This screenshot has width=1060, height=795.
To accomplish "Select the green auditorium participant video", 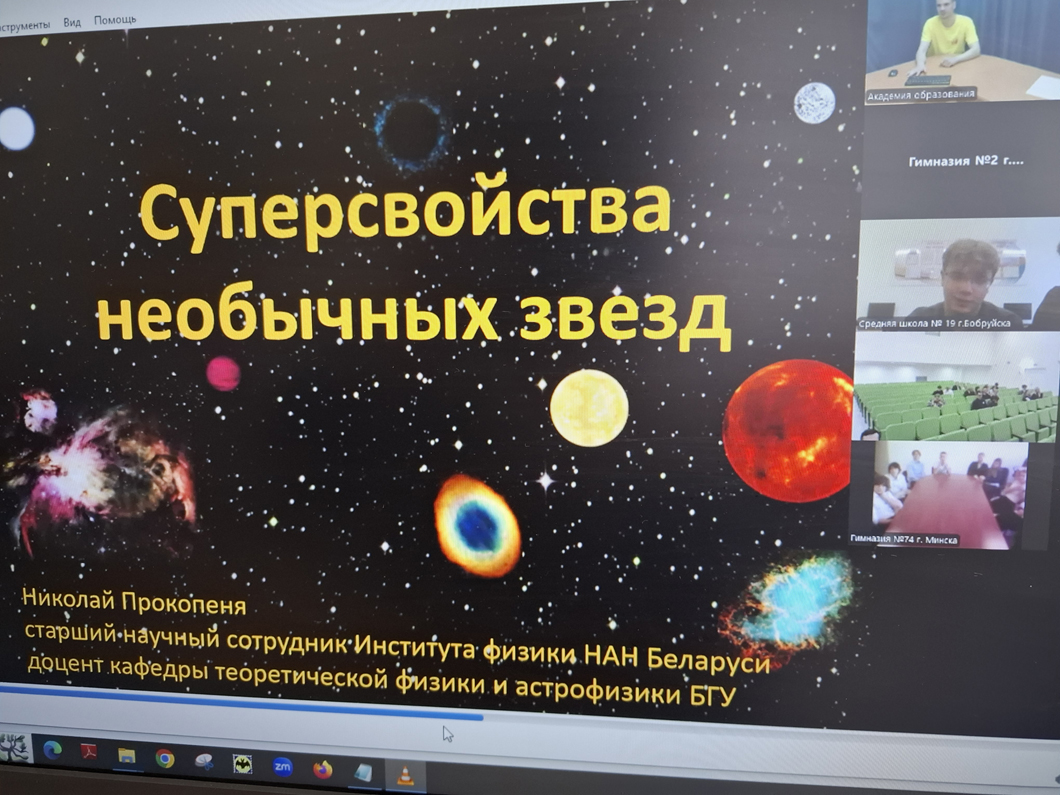I will click(x=955, y=388).
